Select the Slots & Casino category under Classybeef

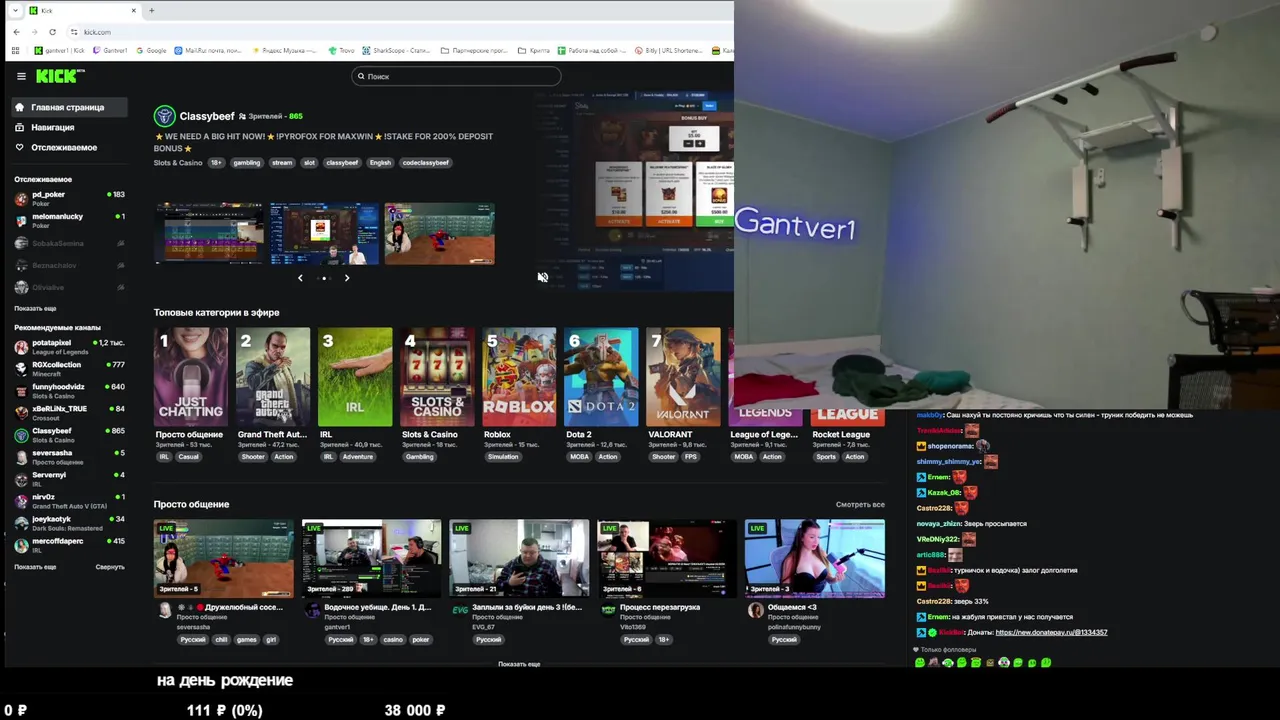(x=178, y=162)
